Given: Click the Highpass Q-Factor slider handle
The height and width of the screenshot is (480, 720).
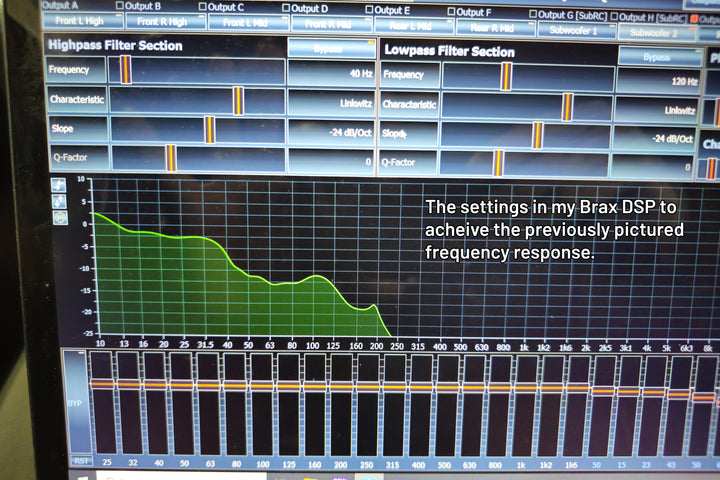Looking at the screenshot, I should pyautogui.click(x=171, y=158).
